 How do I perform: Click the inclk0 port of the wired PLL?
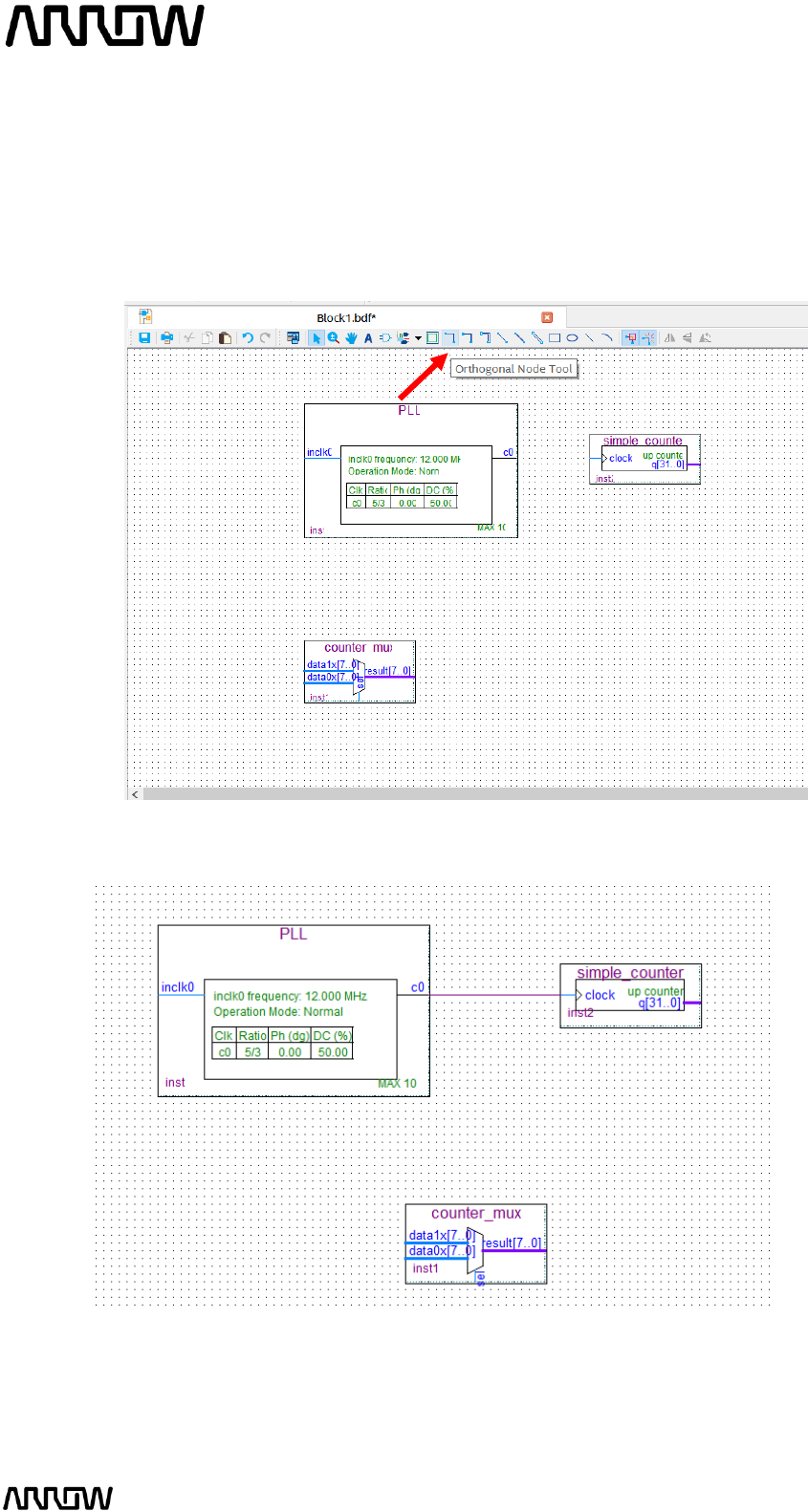pos(177,987)
